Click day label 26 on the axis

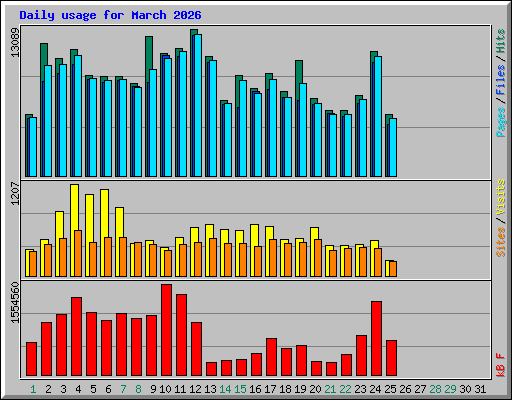tap(405, 389)
